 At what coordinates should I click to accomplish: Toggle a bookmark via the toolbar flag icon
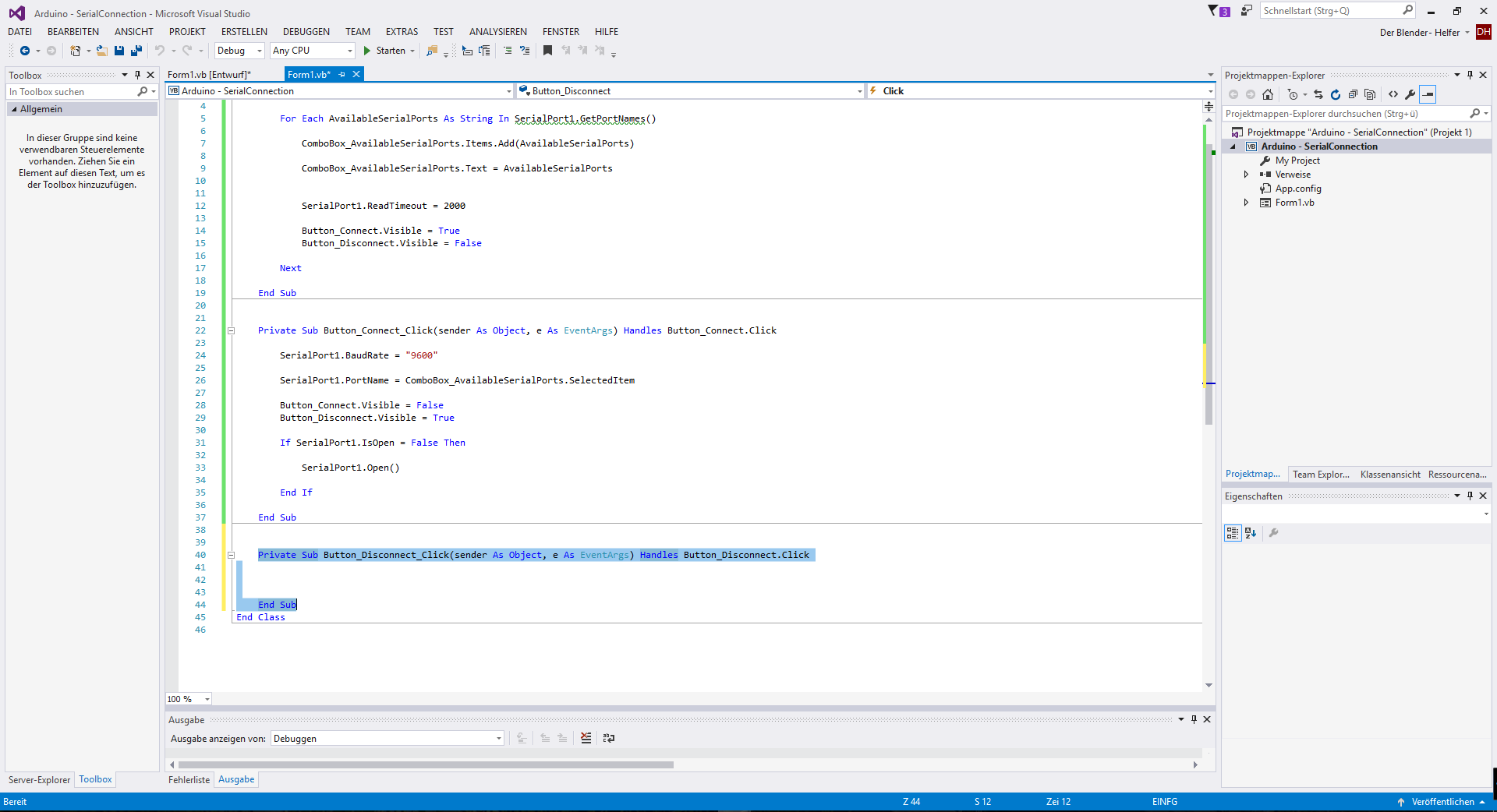(547, 51)
